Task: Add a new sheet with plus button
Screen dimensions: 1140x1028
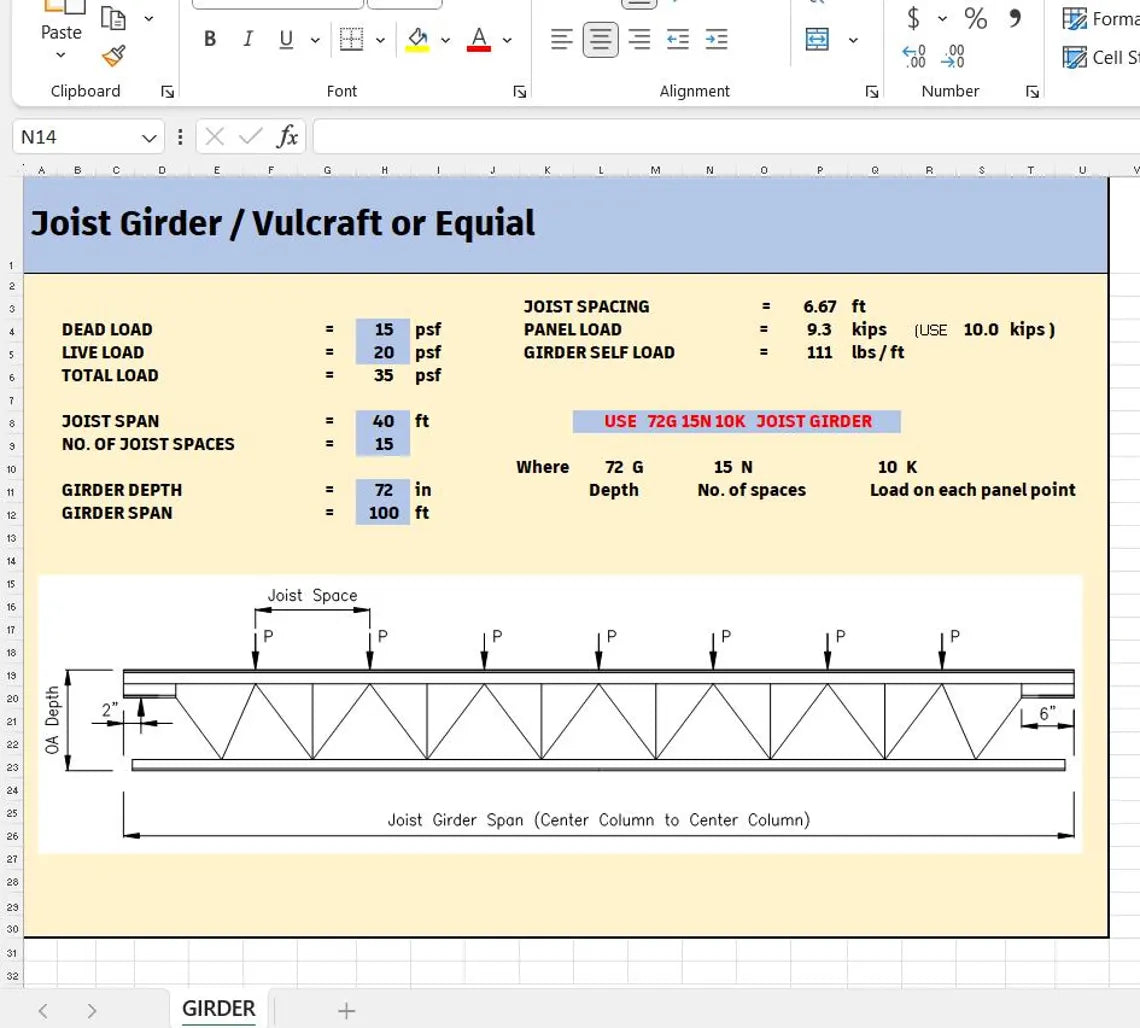Action: pyautogui.click(x=347, y=1011)
